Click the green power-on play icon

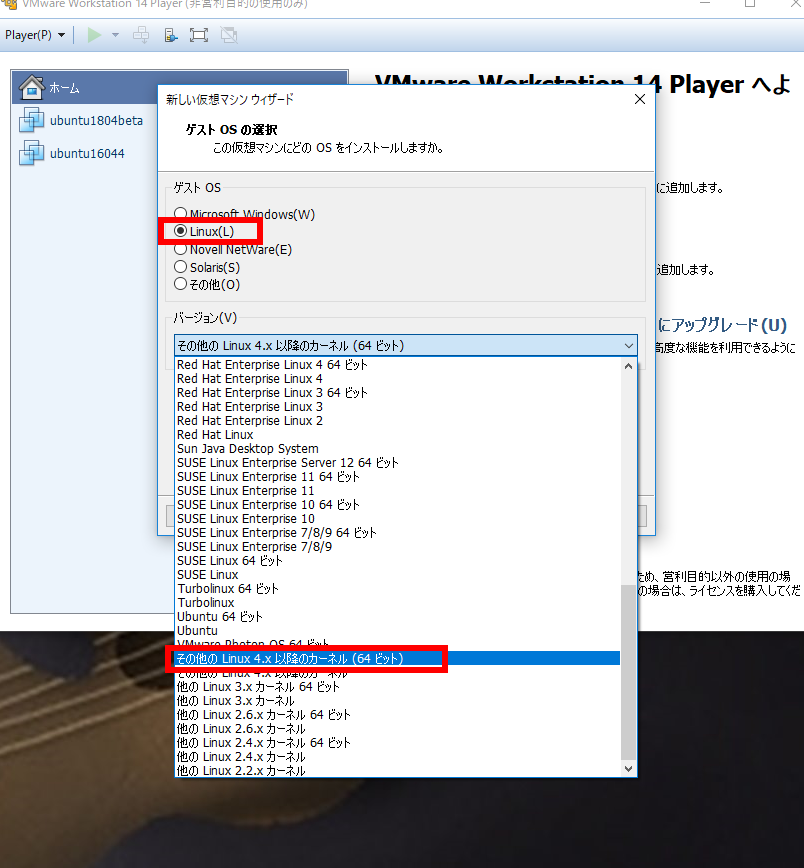click(x=94, y=35)
